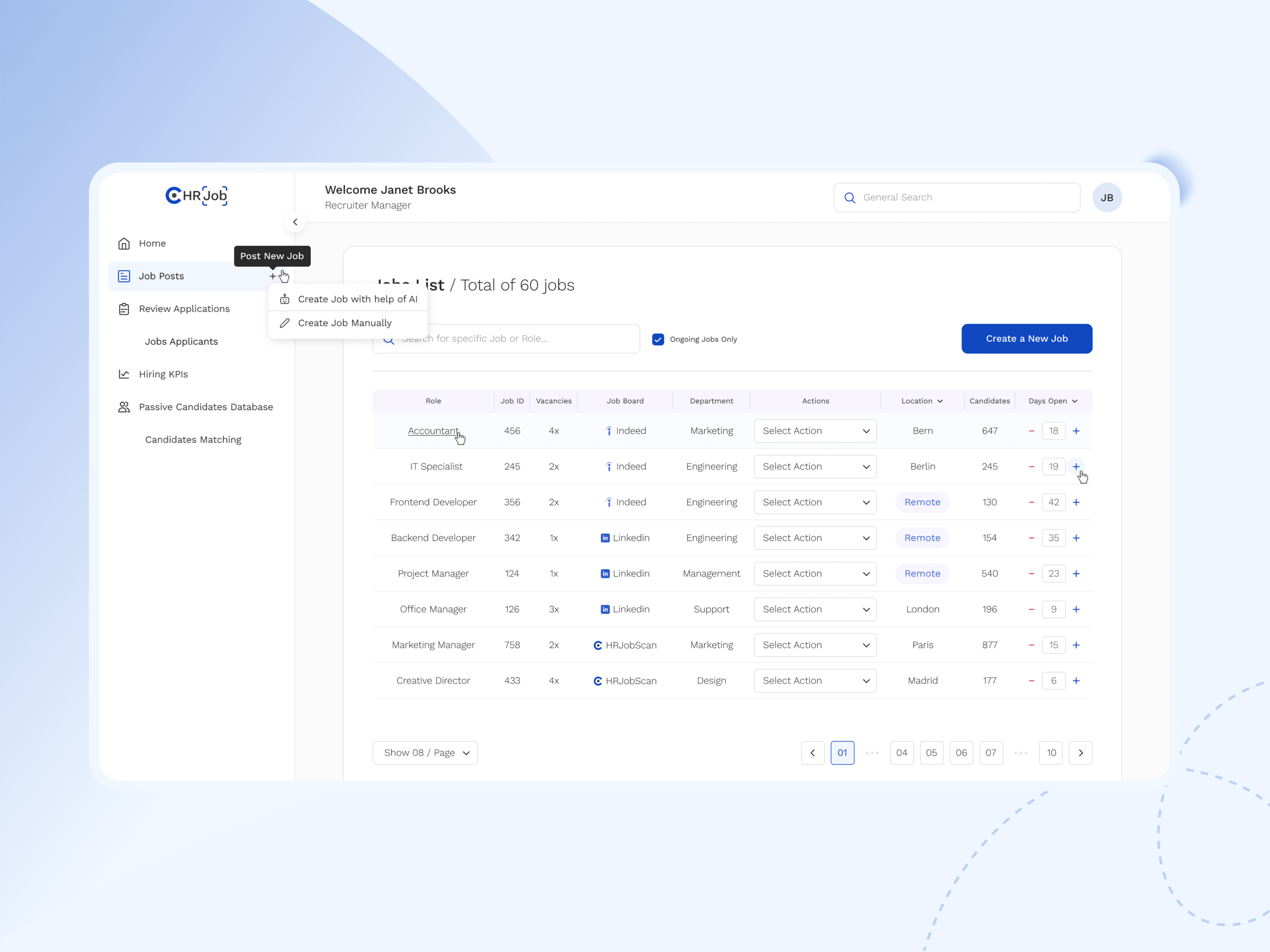Open the Accountant role link
The height and width of the screenshot is (952, 1270).
coord(433,431)
